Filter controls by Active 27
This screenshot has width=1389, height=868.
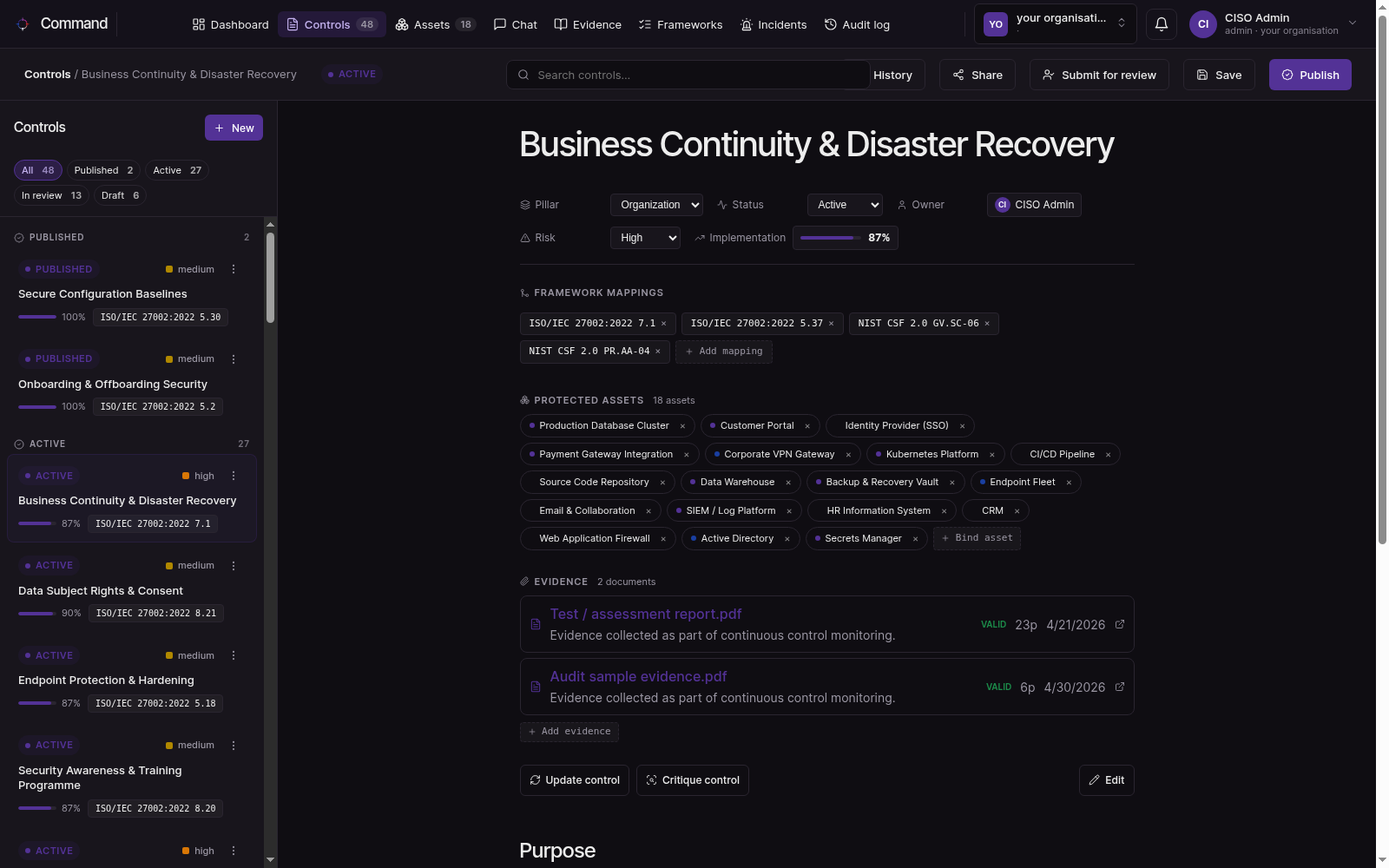(177, 170)
